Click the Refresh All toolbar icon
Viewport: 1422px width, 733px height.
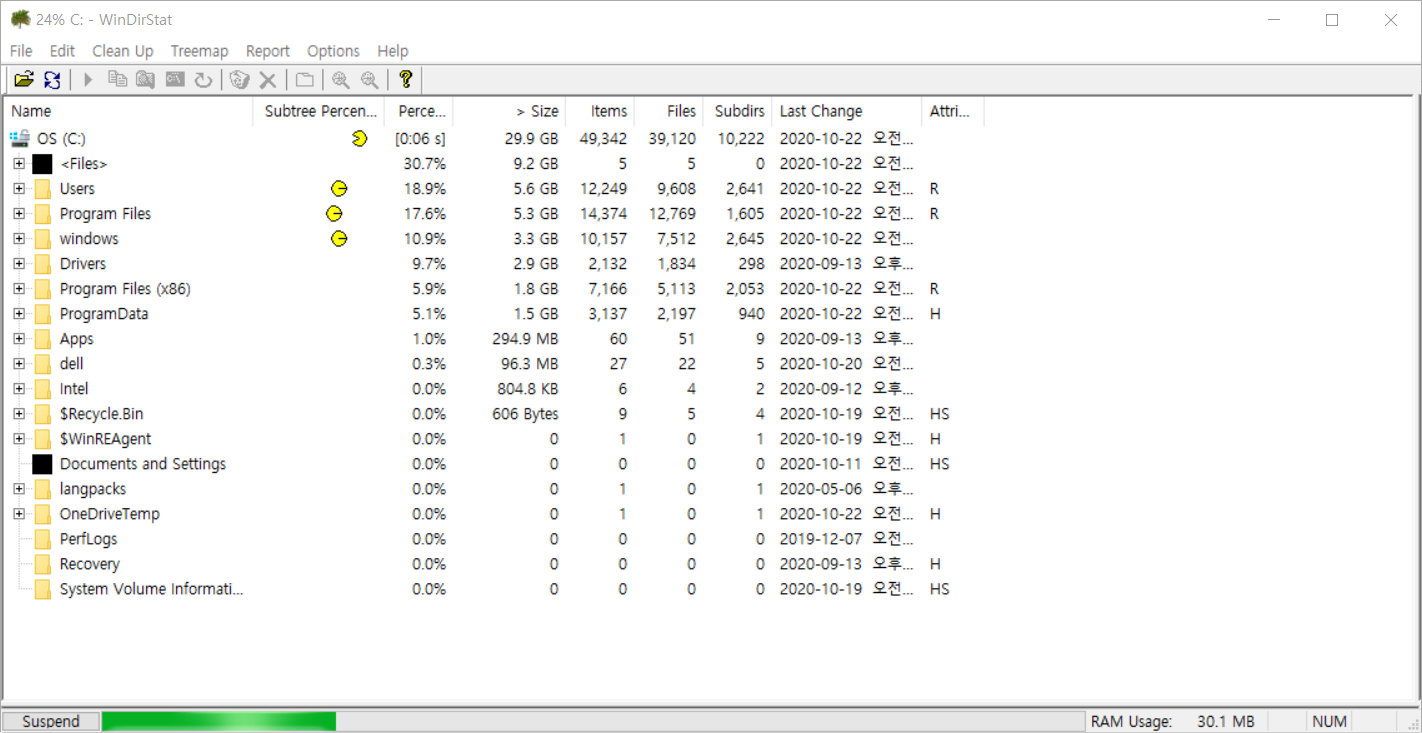pyautogui.click(x=52, y=80)
